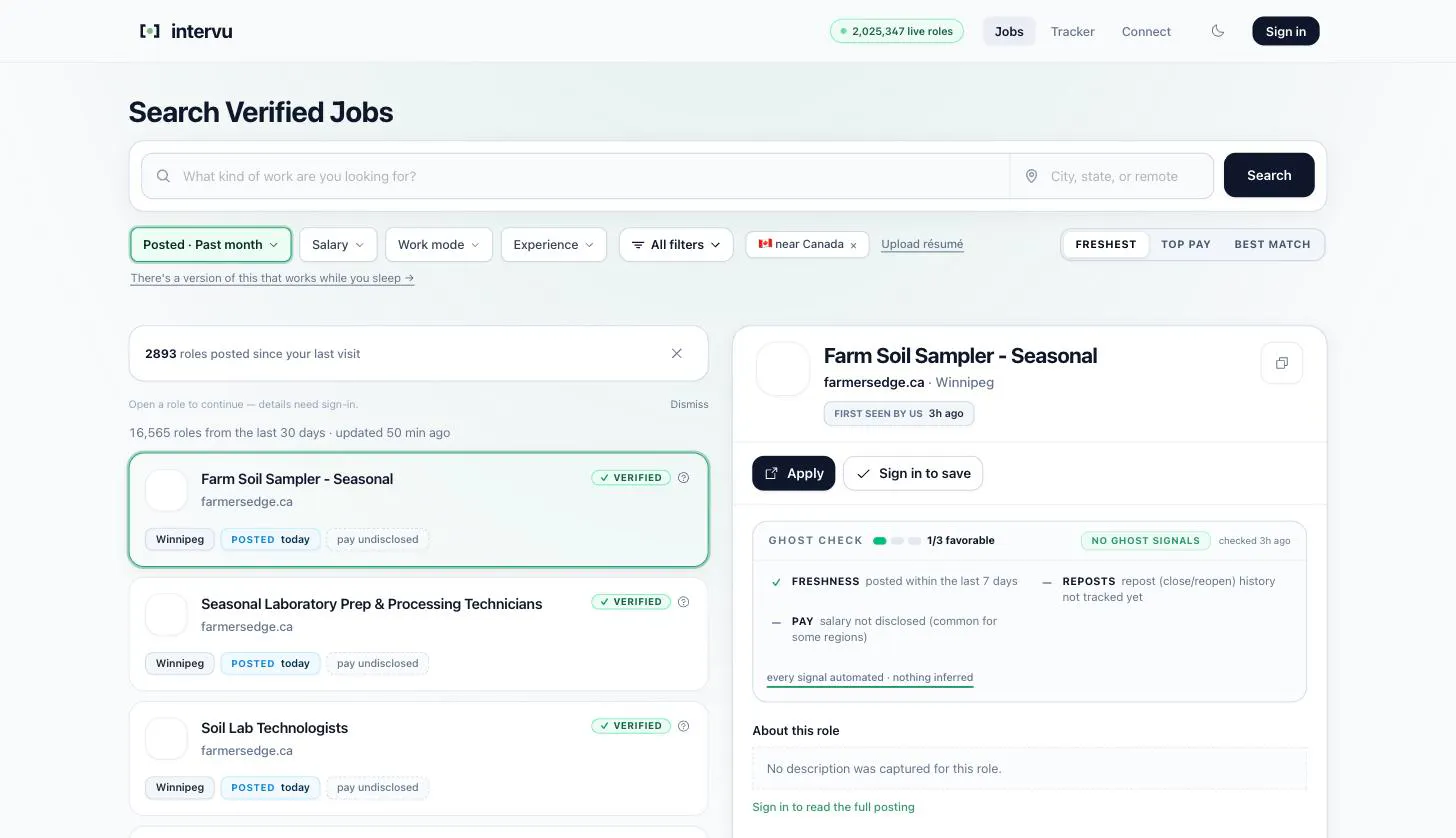This screenshot has height=838, width=1456.
Task: Open verified info icon for Seasonal Laboratory Prep
Action: coord(684,602)
